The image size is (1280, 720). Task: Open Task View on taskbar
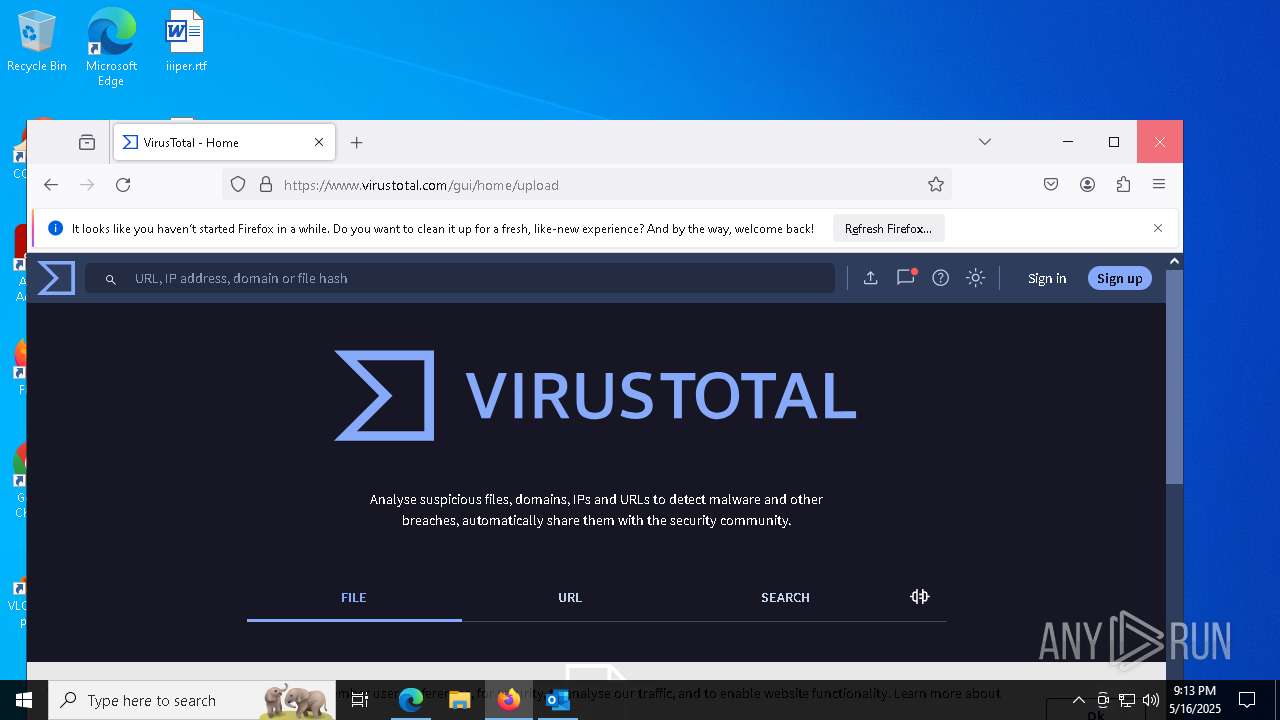[x=361, y=700]
